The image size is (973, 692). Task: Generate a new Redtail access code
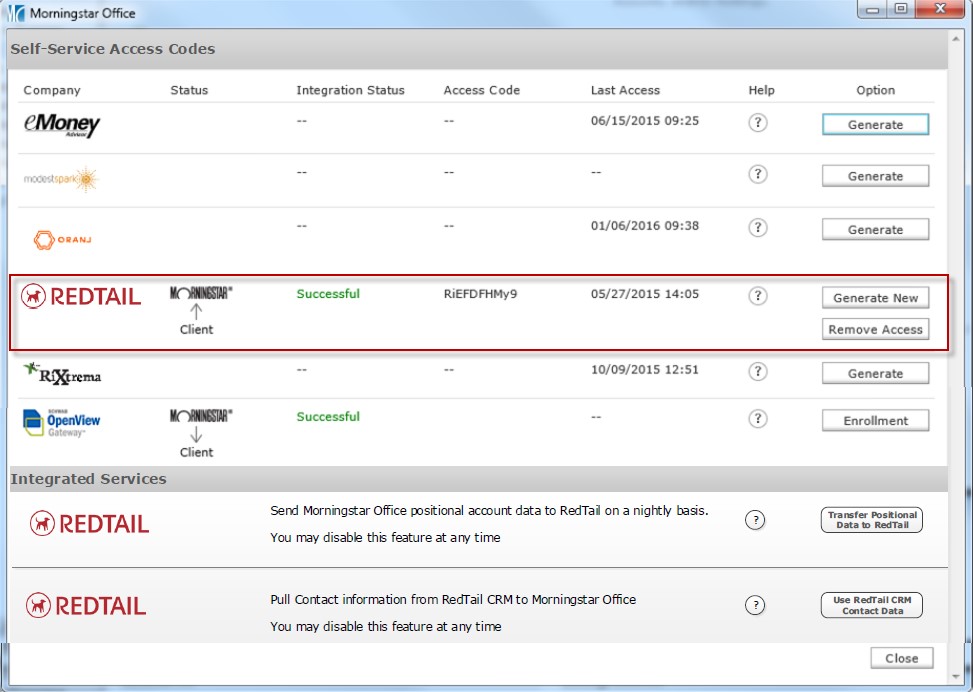click(875, 298)
